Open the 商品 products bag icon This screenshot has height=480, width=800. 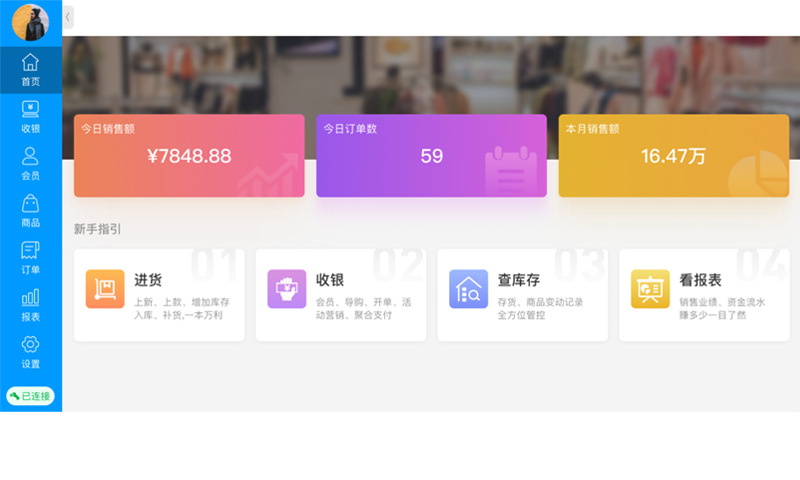click(x=30, y=204)
